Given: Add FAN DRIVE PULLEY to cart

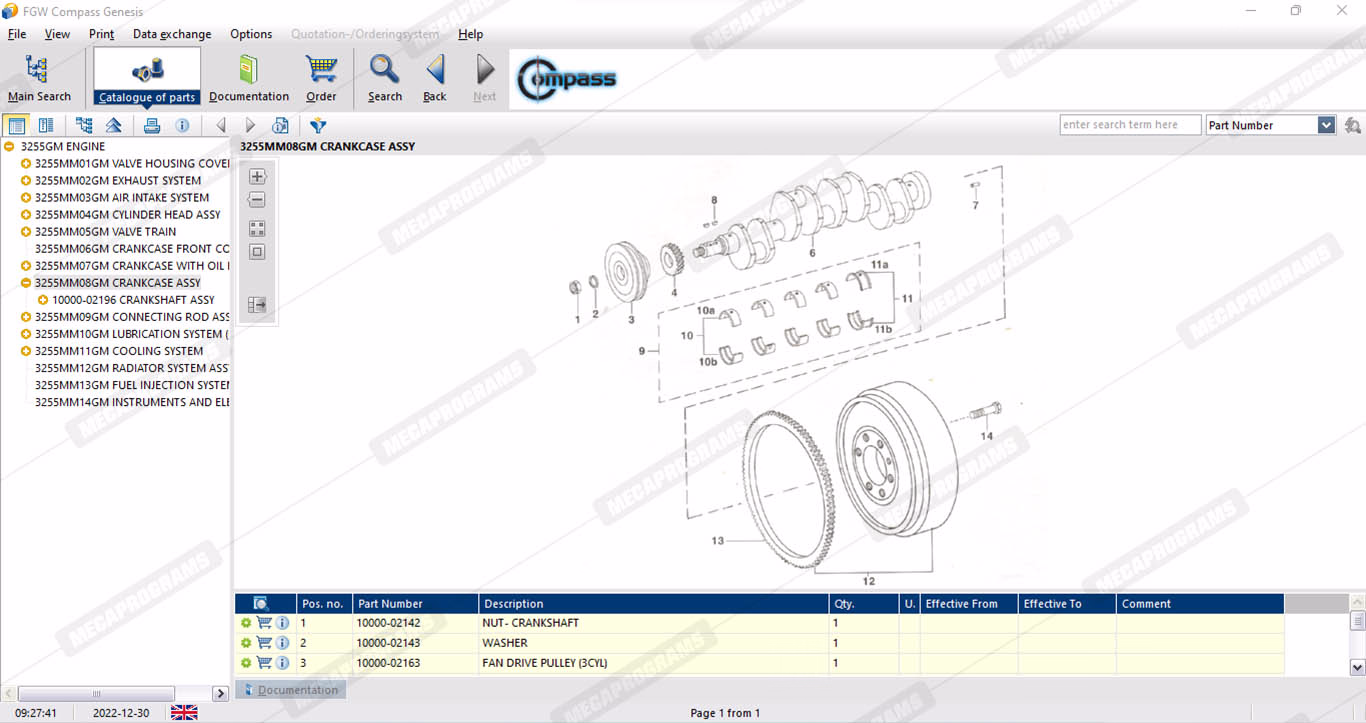Looking at the screenshot, I should [264, 663].
